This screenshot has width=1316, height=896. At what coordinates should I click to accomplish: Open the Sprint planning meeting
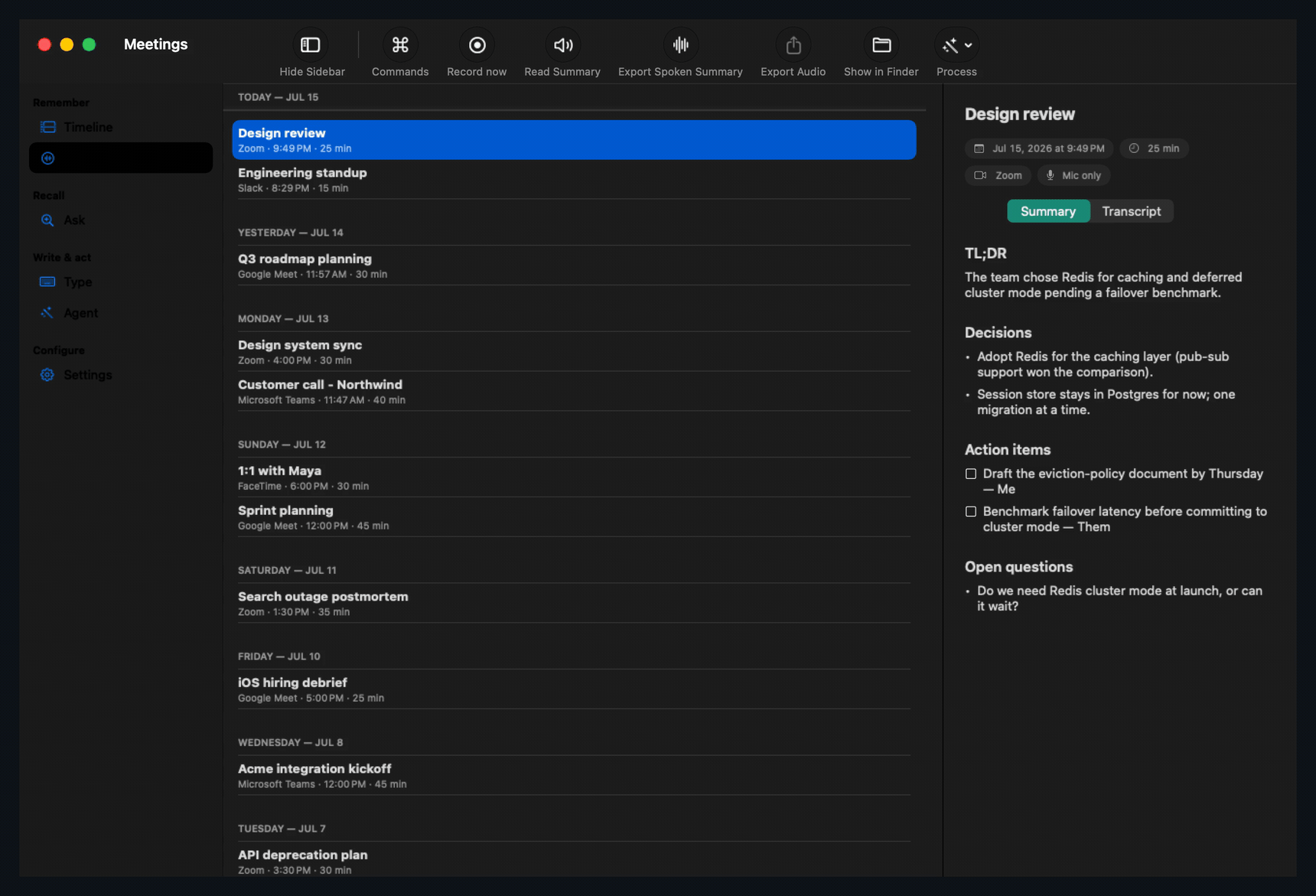click(x=574, y=517)
